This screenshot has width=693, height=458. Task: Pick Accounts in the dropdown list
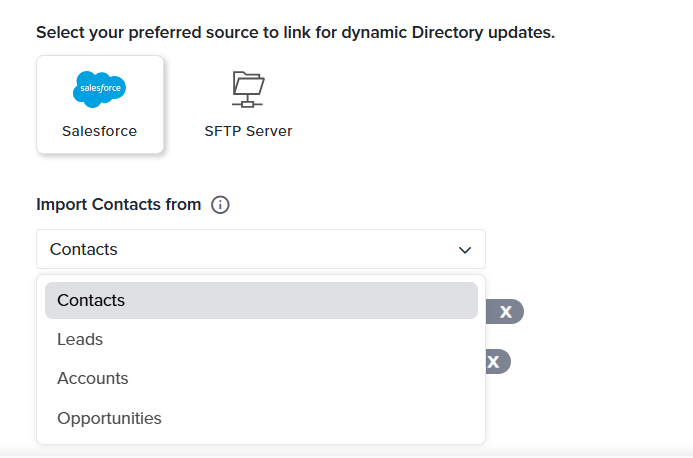(93, 379)
